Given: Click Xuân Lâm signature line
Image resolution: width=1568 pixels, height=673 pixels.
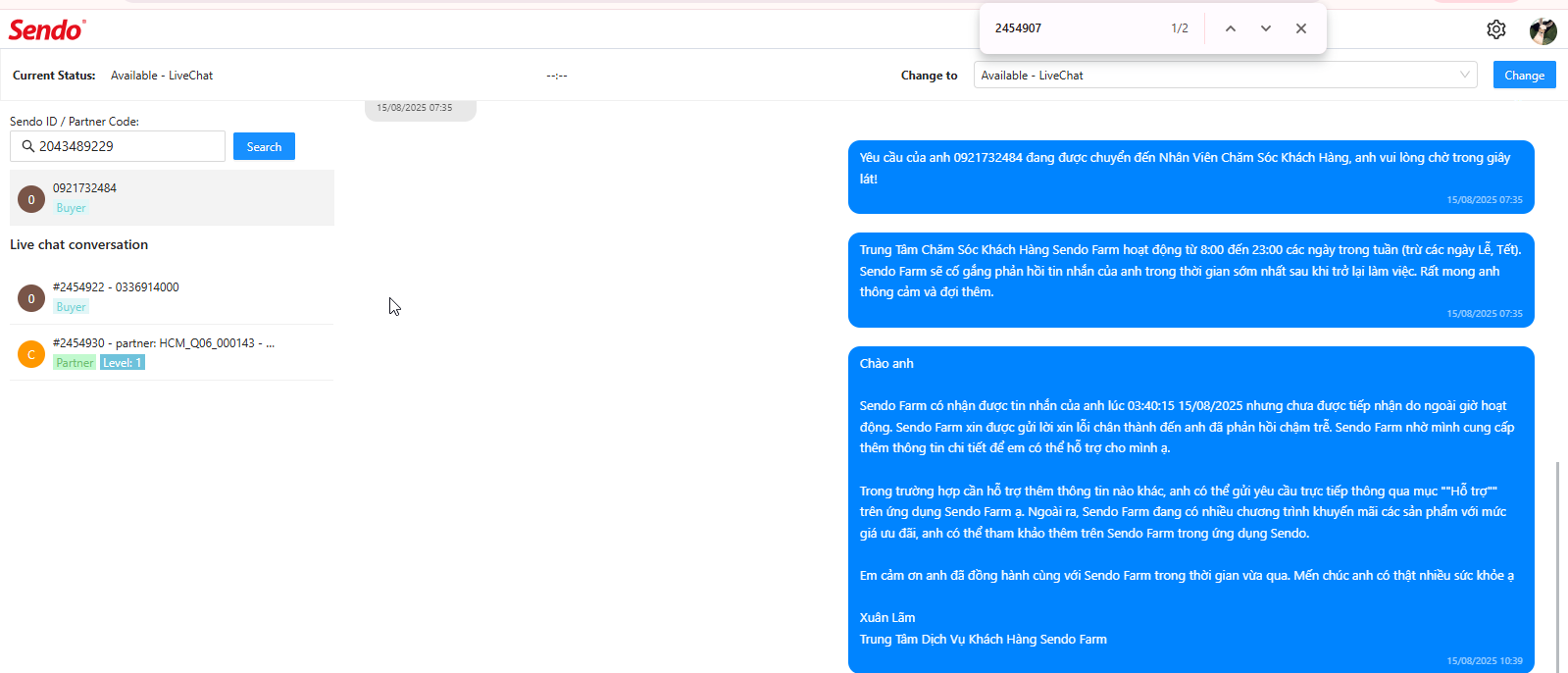Looking at the screenshot, I should point(887,618).
